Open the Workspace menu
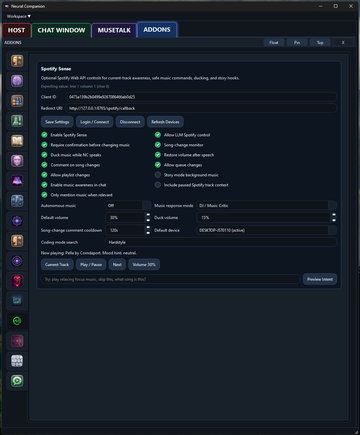This screenshot has height=435, width=360. tap(19, 16)
